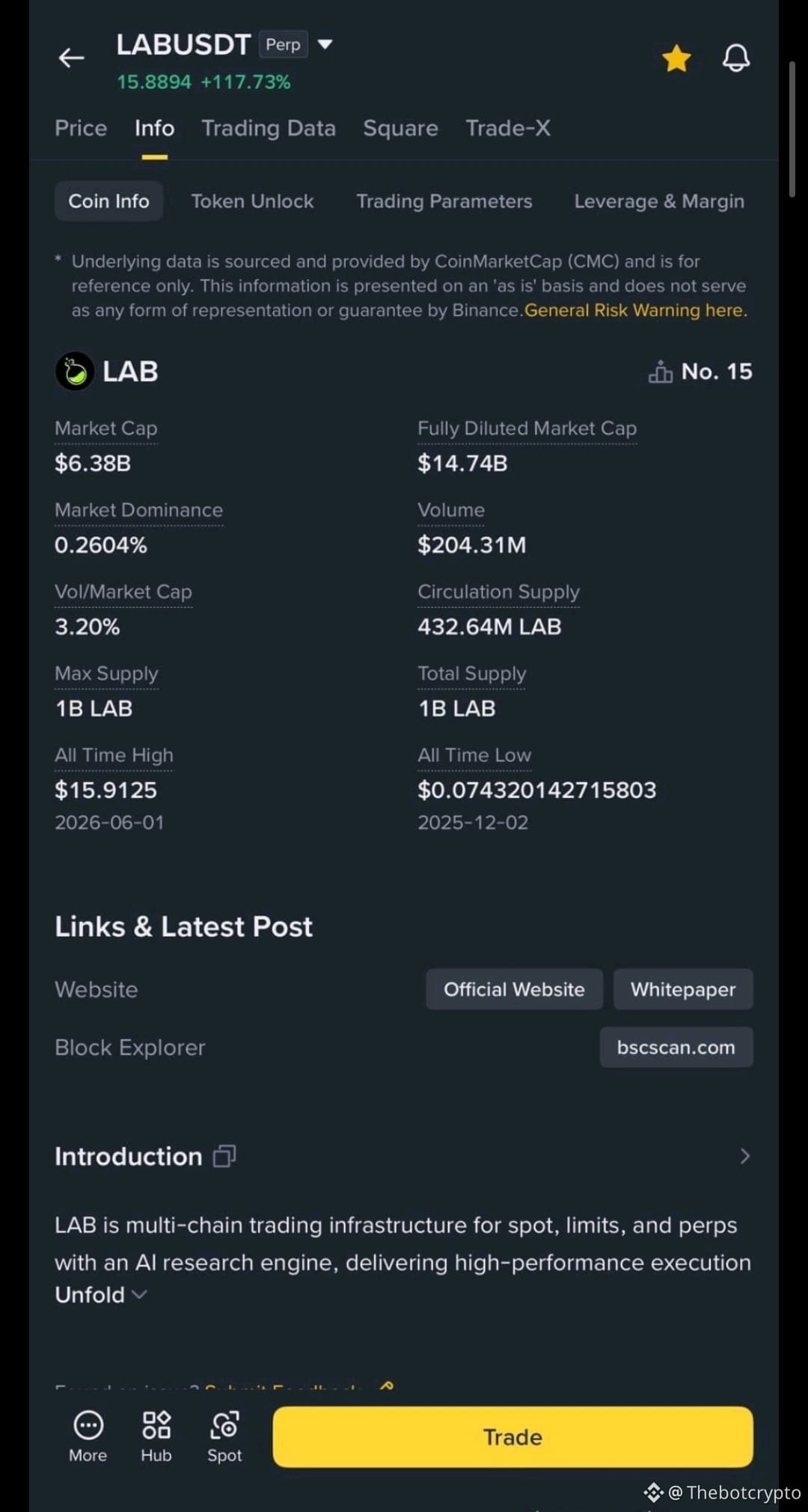This screenshot has height=1512, width=808.
Task: Switch to the Price tab
Action: coord(81,128)
